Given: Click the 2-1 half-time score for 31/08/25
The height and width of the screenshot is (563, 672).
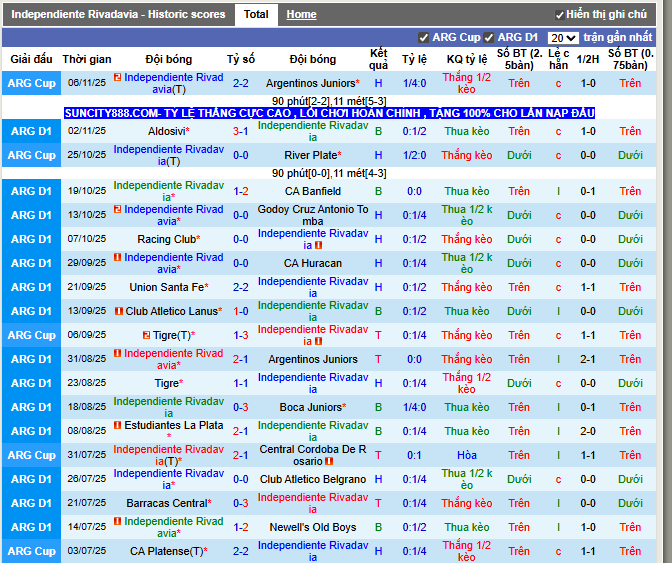Looking at the screenshot, I should [x=588, y=359].
